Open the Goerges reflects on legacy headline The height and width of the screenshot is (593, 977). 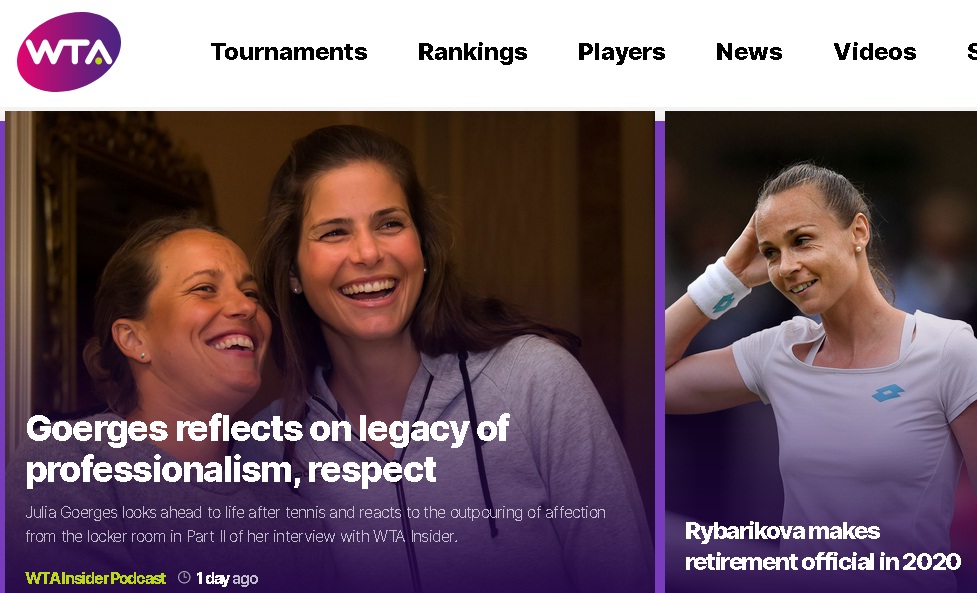(x=267, y=448)
